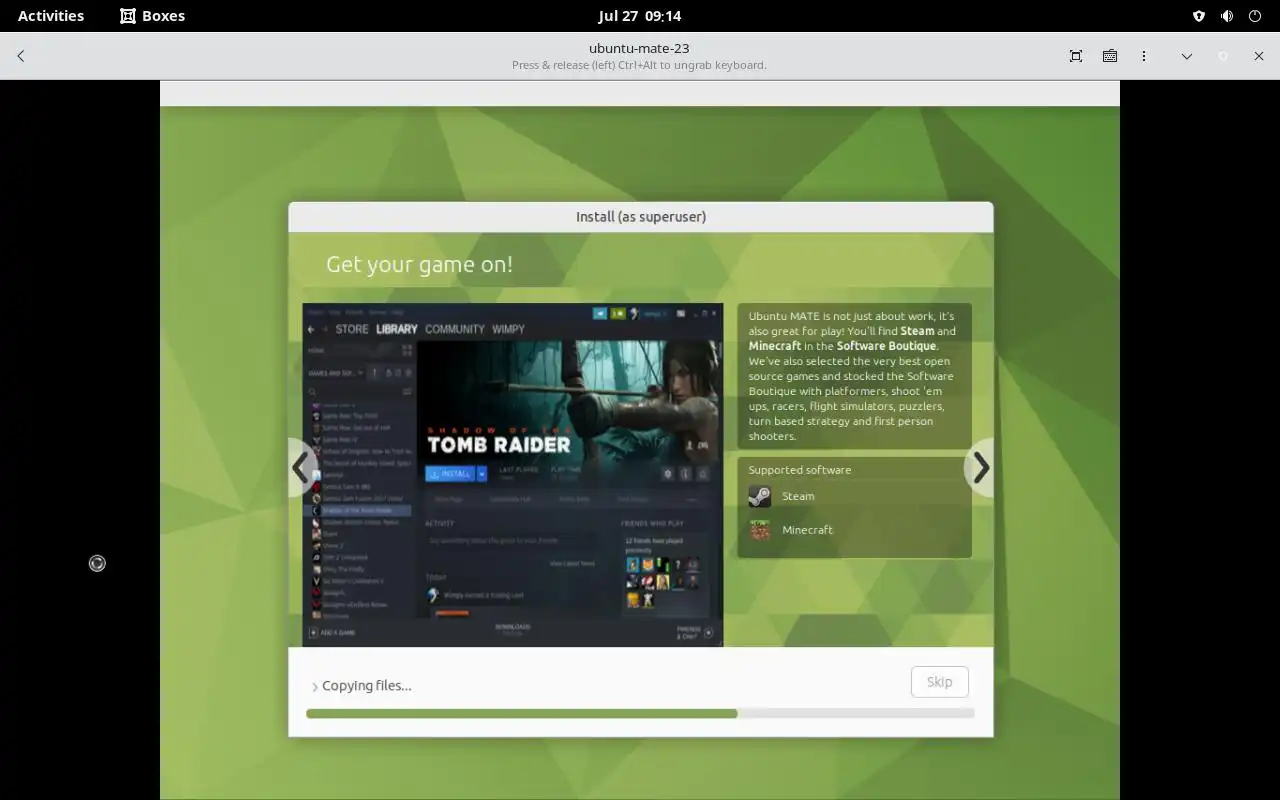Click the installation progress bar

pos(640,713)
